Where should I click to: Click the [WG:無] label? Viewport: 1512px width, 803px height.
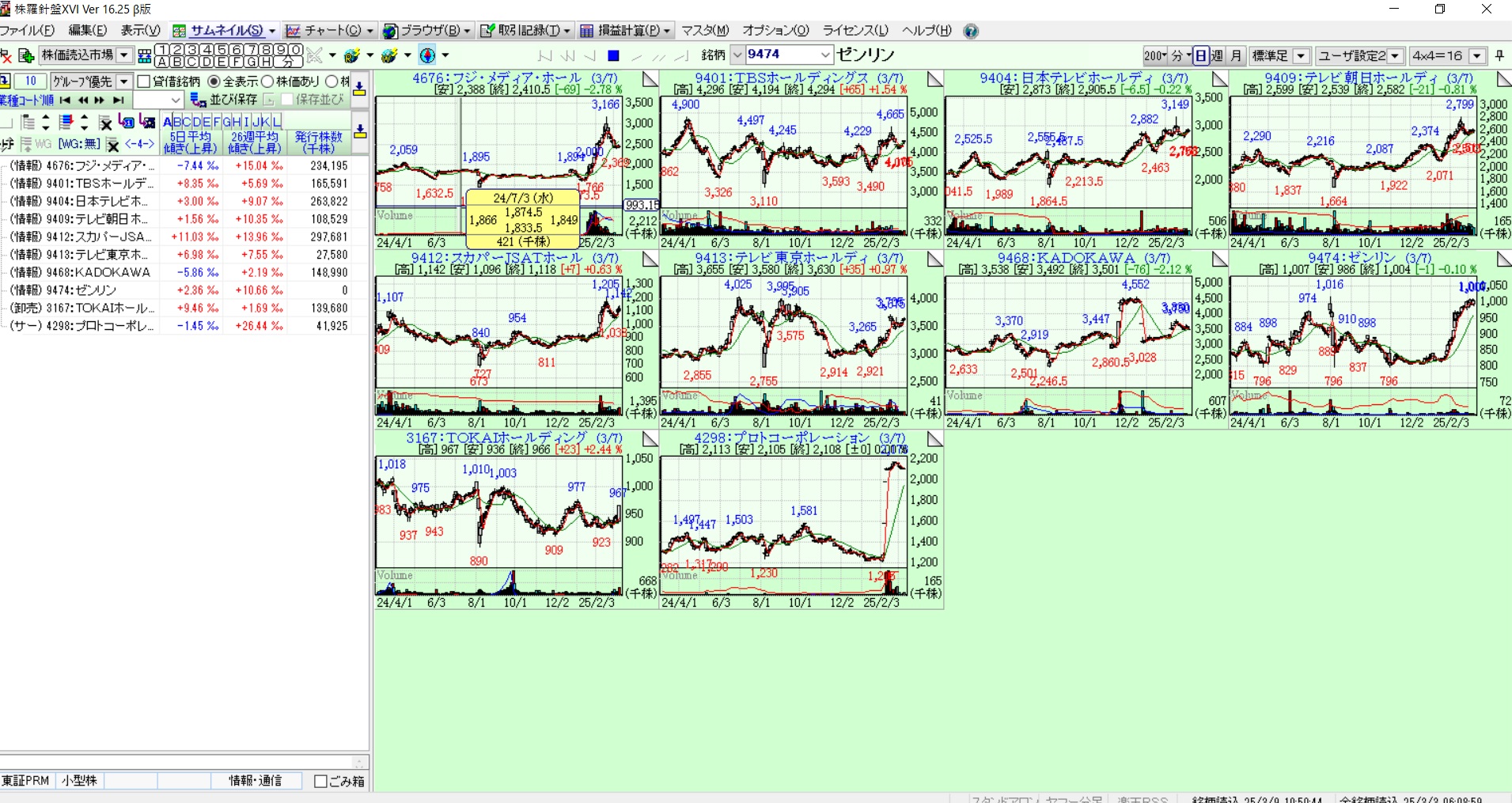pos(79,144)
